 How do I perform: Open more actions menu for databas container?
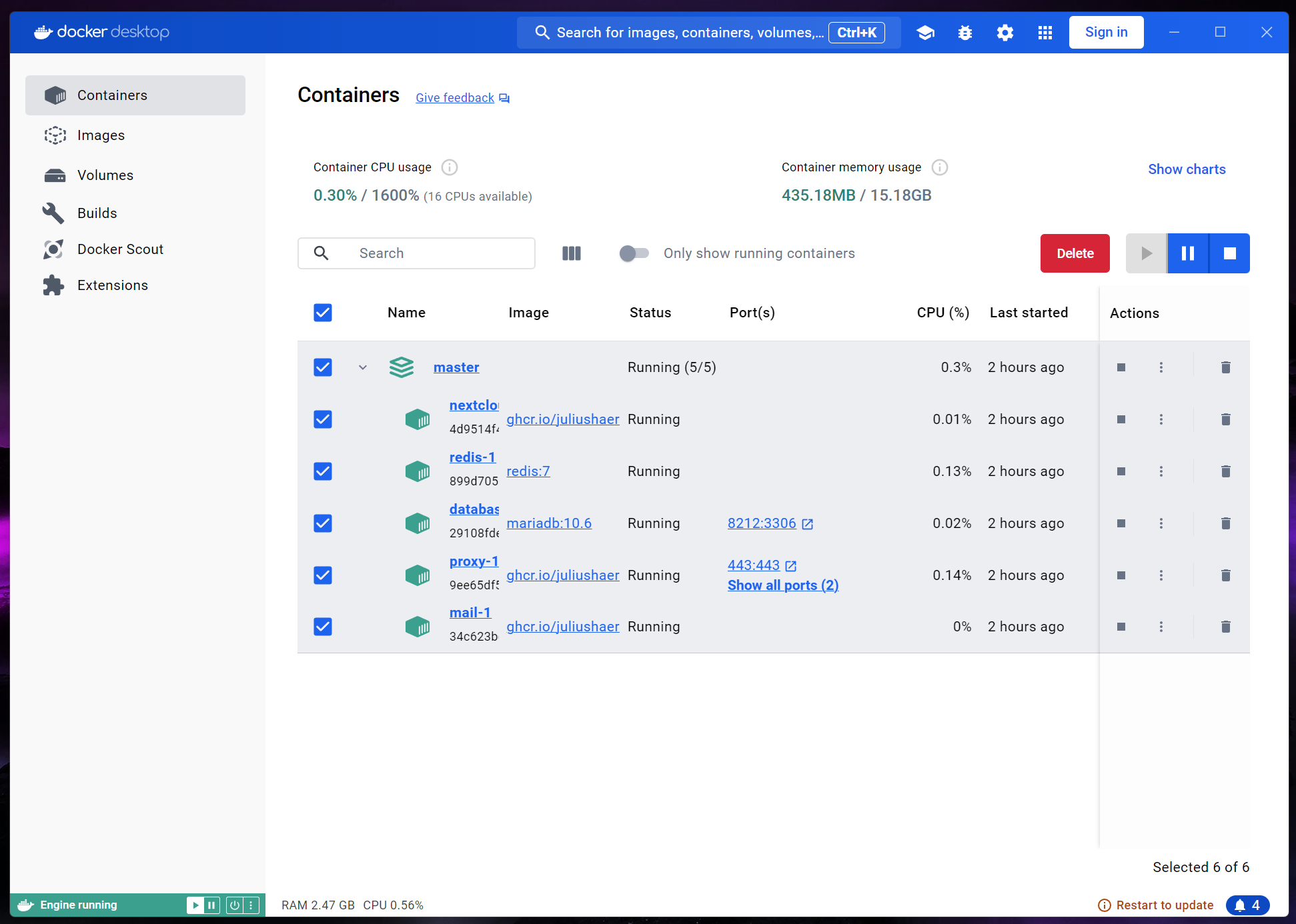(x=1161, y=523)
